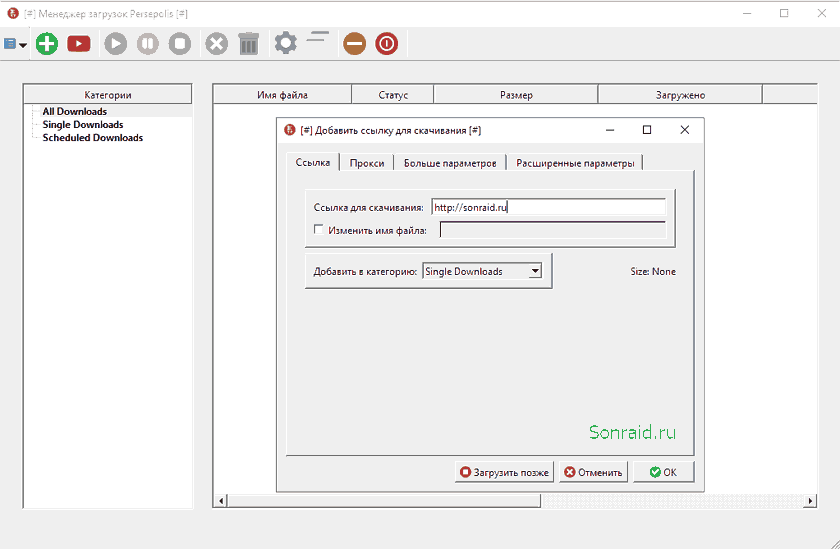
Task: Click the trash can delete icon
Action: point(249,43)
